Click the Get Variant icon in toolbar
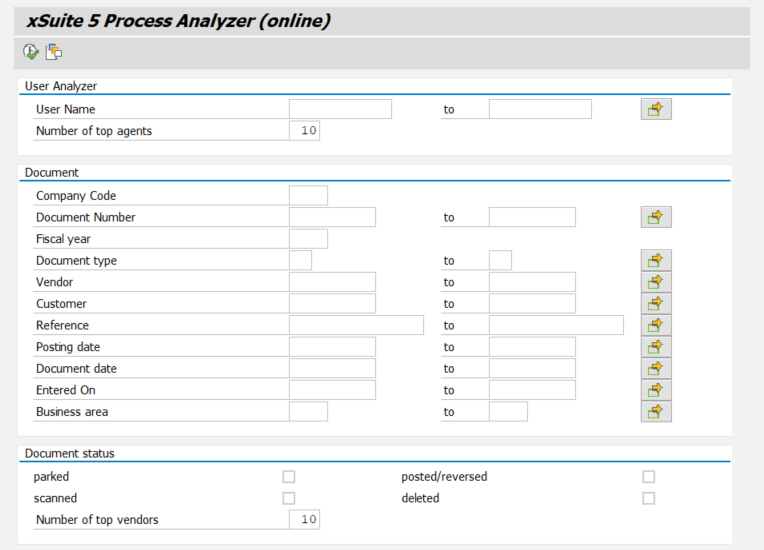The width and height of the screenshot is (764, 550). (x=54, y=52)
